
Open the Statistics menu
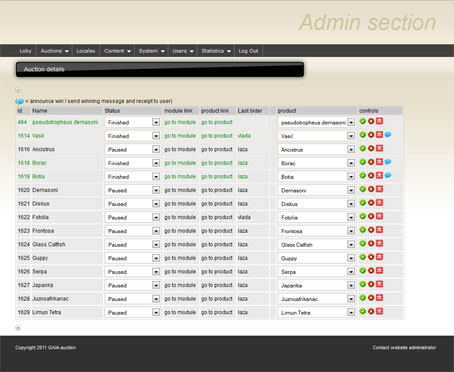pyautogui.click(x=216, y=51)
